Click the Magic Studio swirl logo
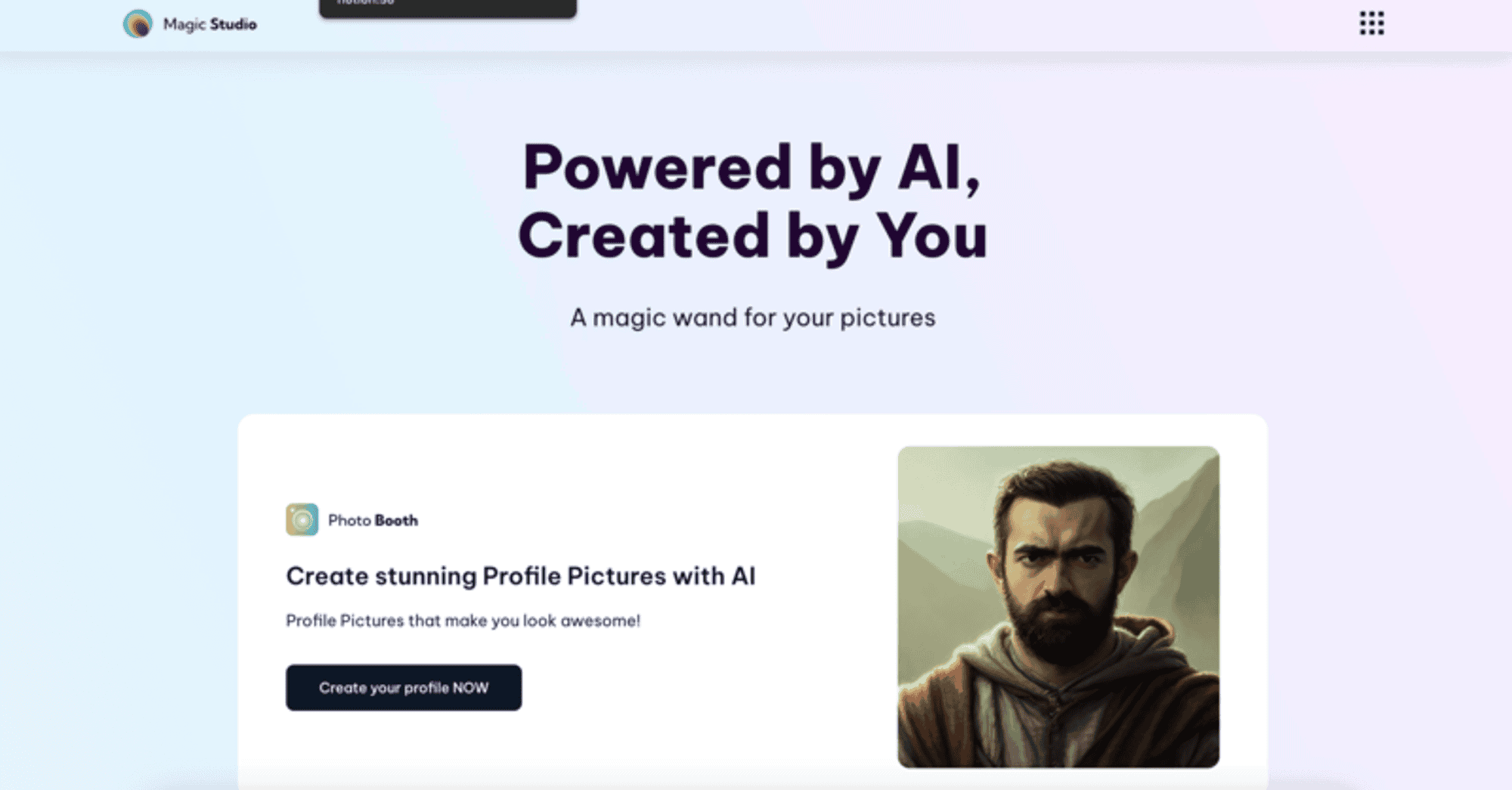This screenshot has width=1512, height=790. tap(138, 24)
